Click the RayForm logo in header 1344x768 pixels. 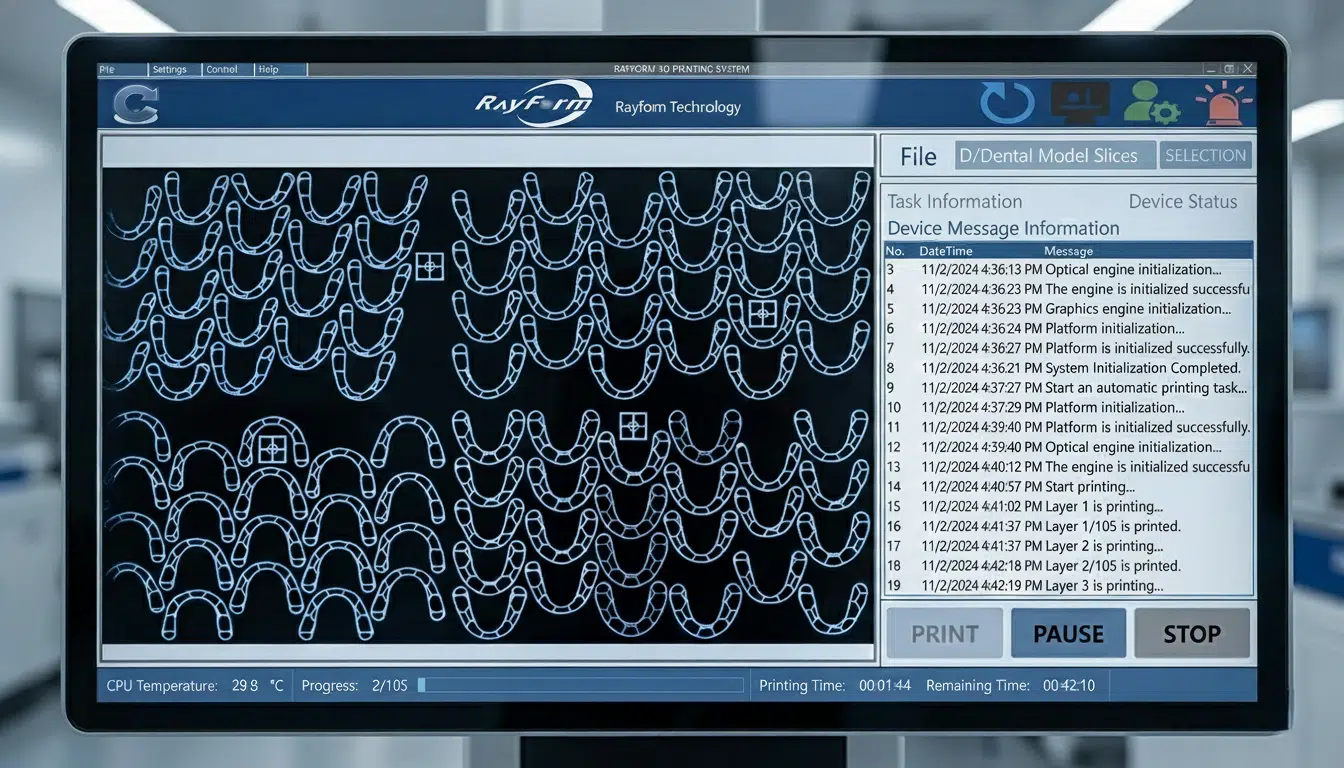coord(533,104)
